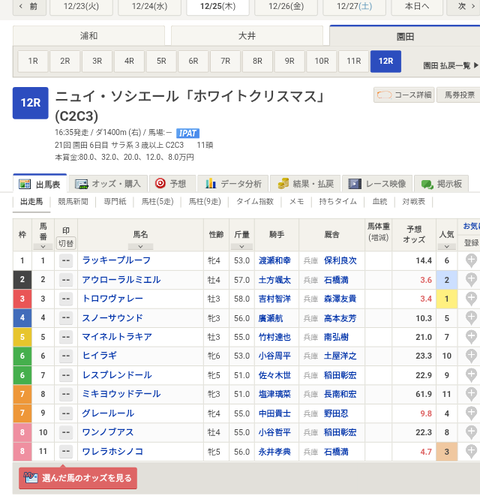Select the 大井 racecourse tab
This screenshot has width=480, height=499.
247,36
